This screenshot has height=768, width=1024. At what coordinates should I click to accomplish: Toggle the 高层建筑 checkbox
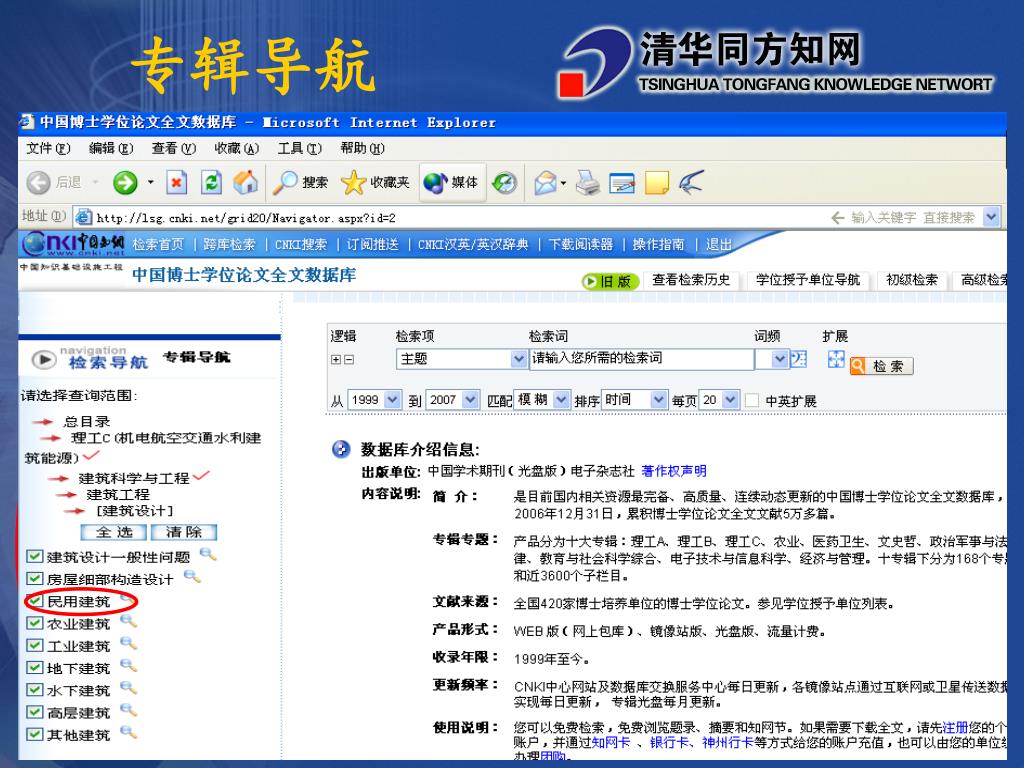(34, 712)
